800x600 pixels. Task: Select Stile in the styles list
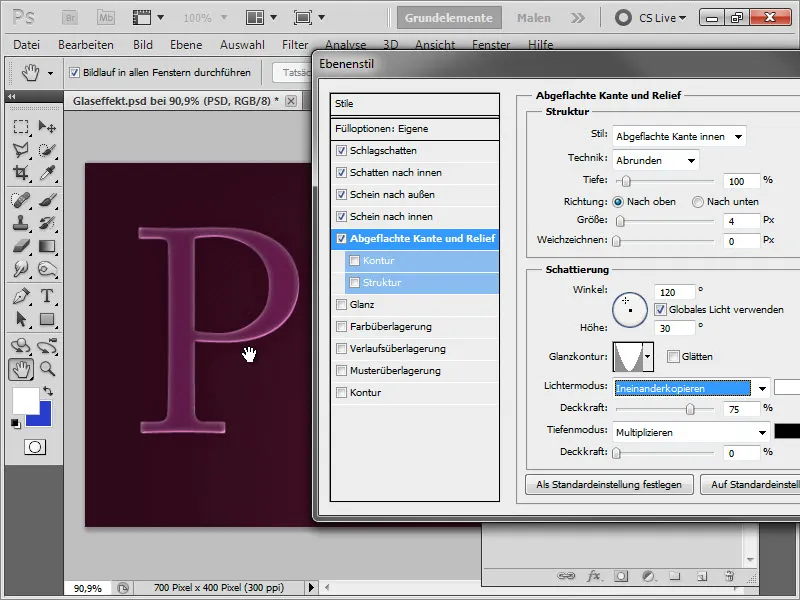click(x=415, y=104)
